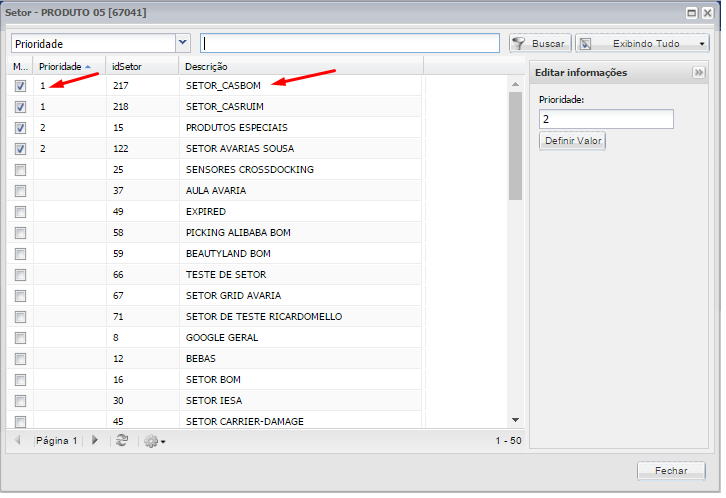The width and height of the screenshot is (726, 498).
Task: Check the EXPIRED row checkbox
Action: [20, 212]
